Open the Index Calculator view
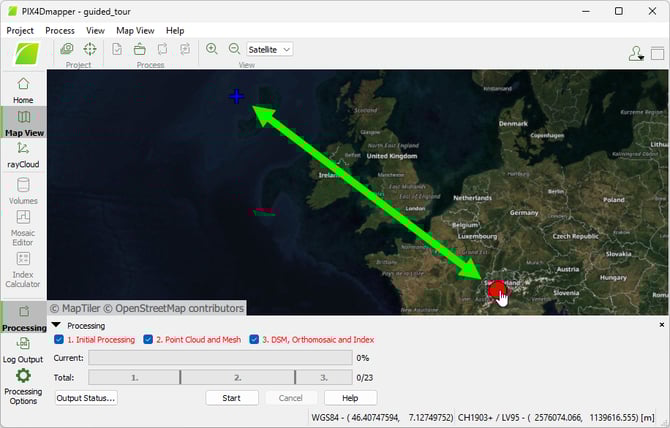This screenshot has width=670, height=428. pyautogui.click(x=23, y=270)
